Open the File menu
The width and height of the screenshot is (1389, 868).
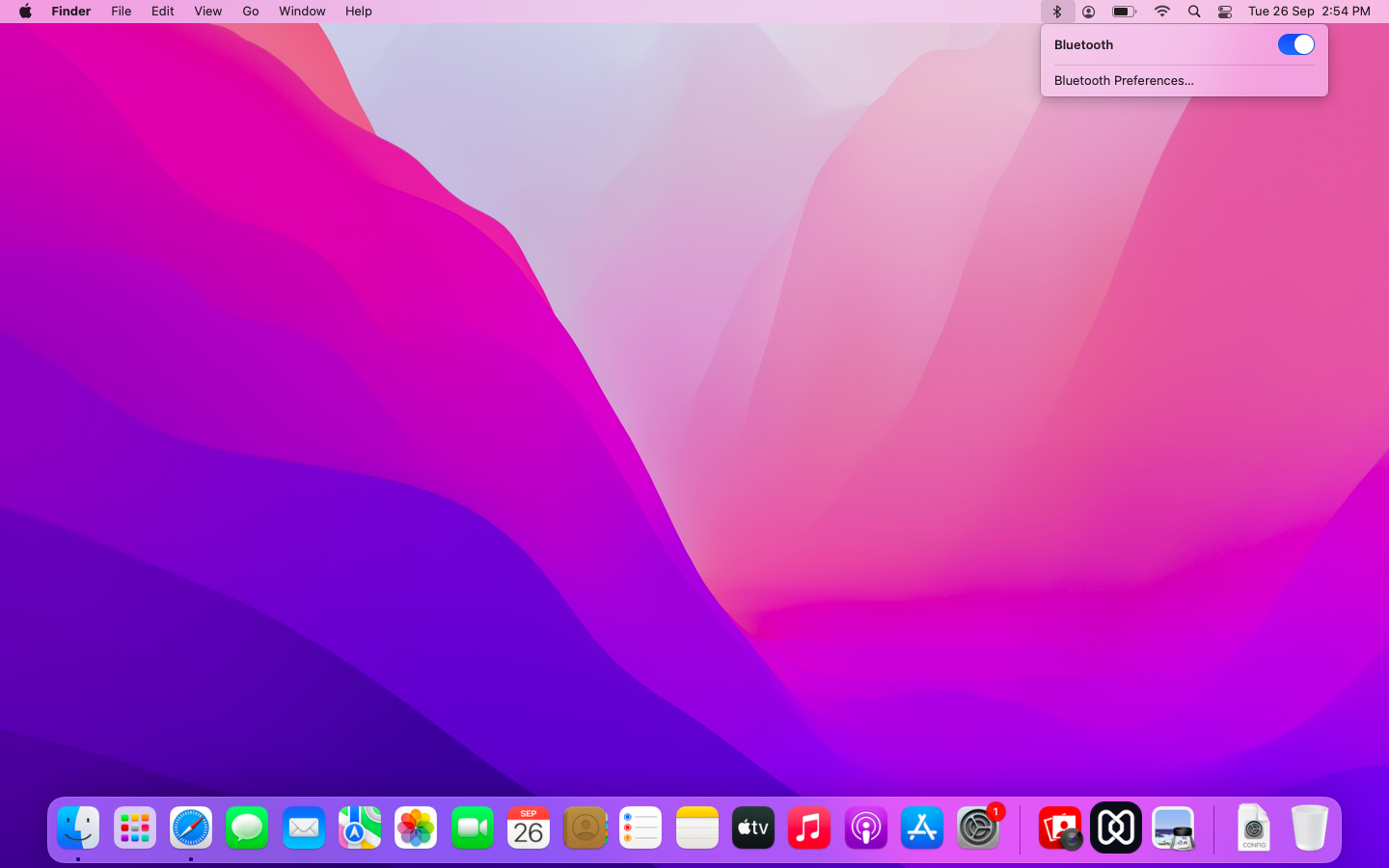tap(121, 12)
